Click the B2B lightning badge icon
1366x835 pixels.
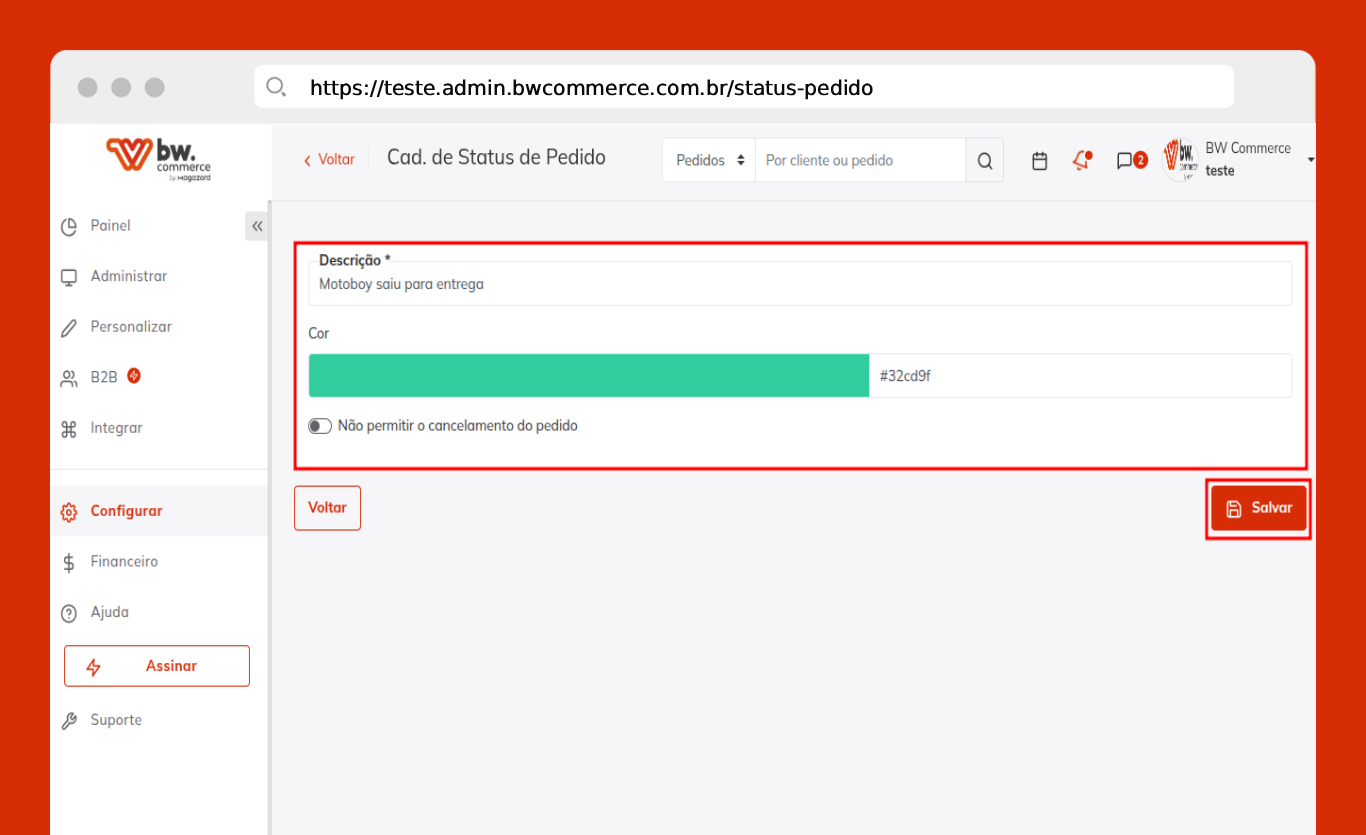pyautogui.click(x=134, y=376)
